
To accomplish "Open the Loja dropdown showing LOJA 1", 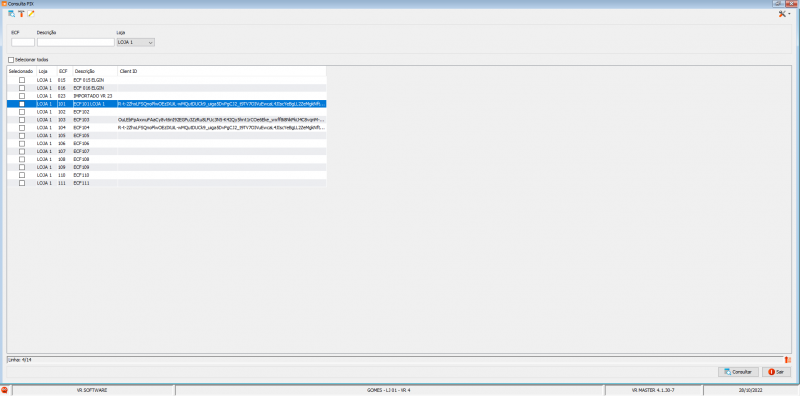I will click(135, 42).
